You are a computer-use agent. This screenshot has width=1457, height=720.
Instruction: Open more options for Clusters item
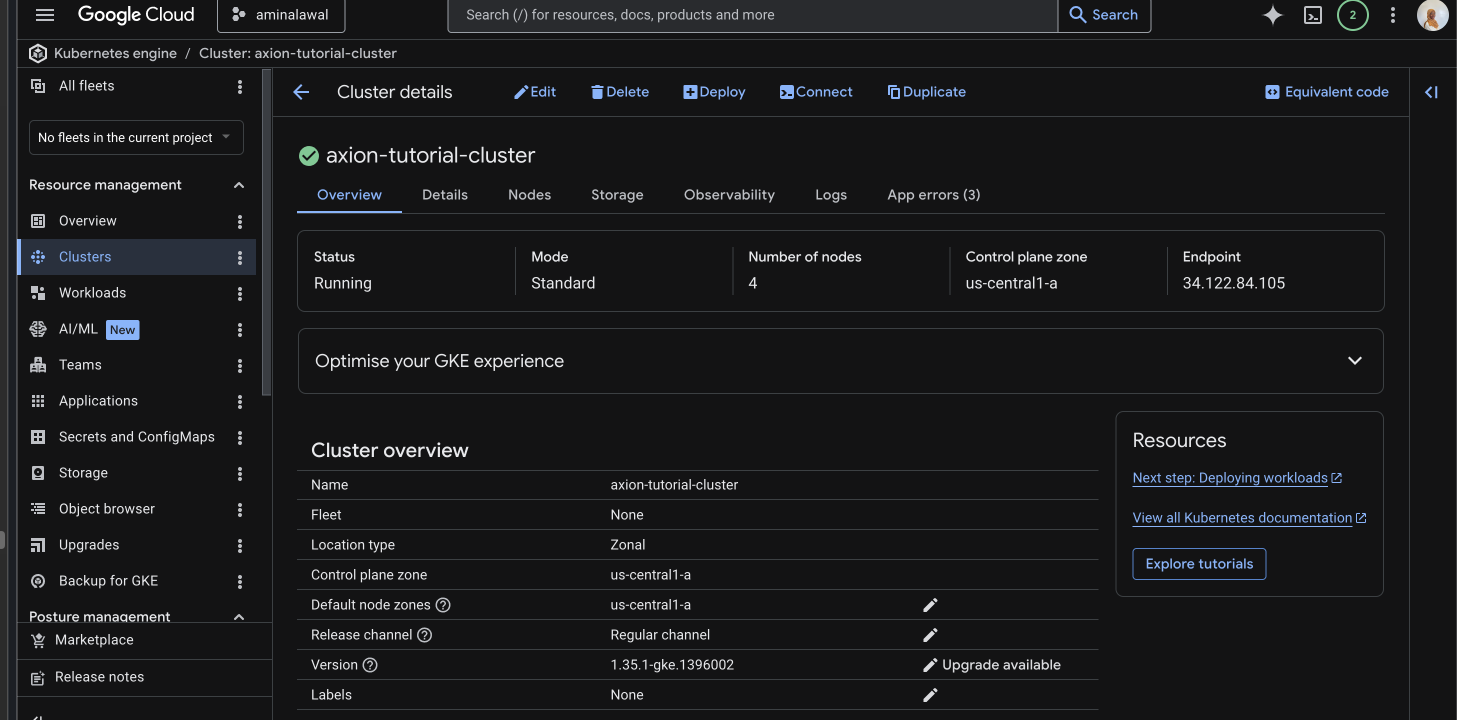[240, 258]
